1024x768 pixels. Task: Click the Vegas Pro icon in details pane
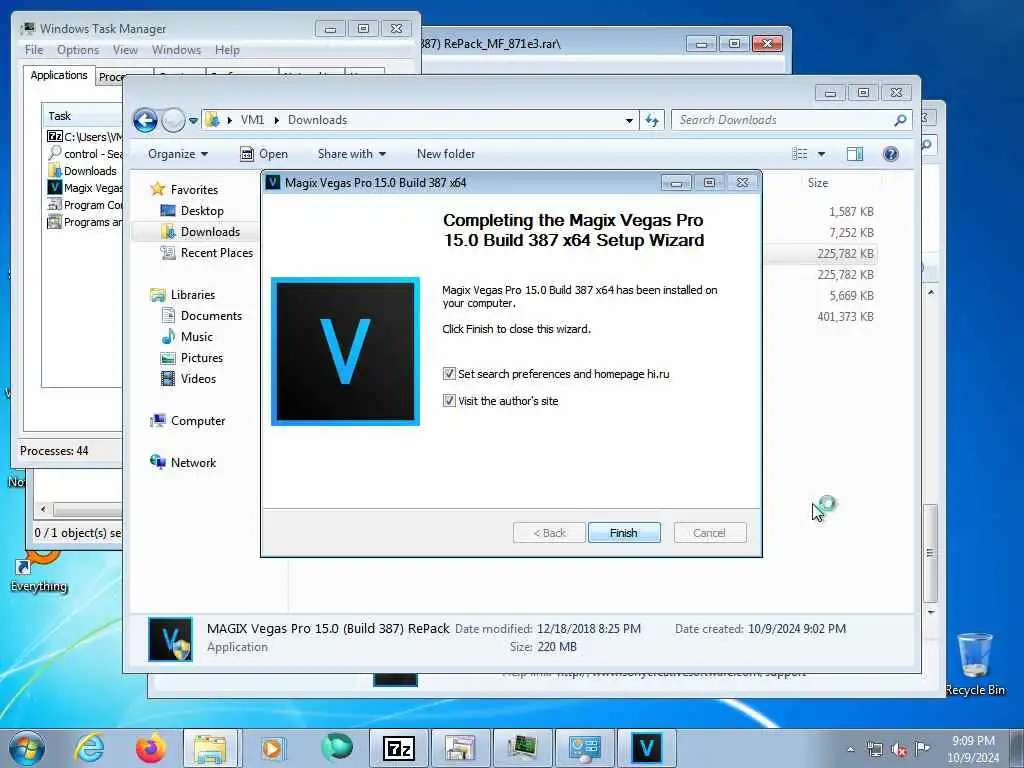170,639
